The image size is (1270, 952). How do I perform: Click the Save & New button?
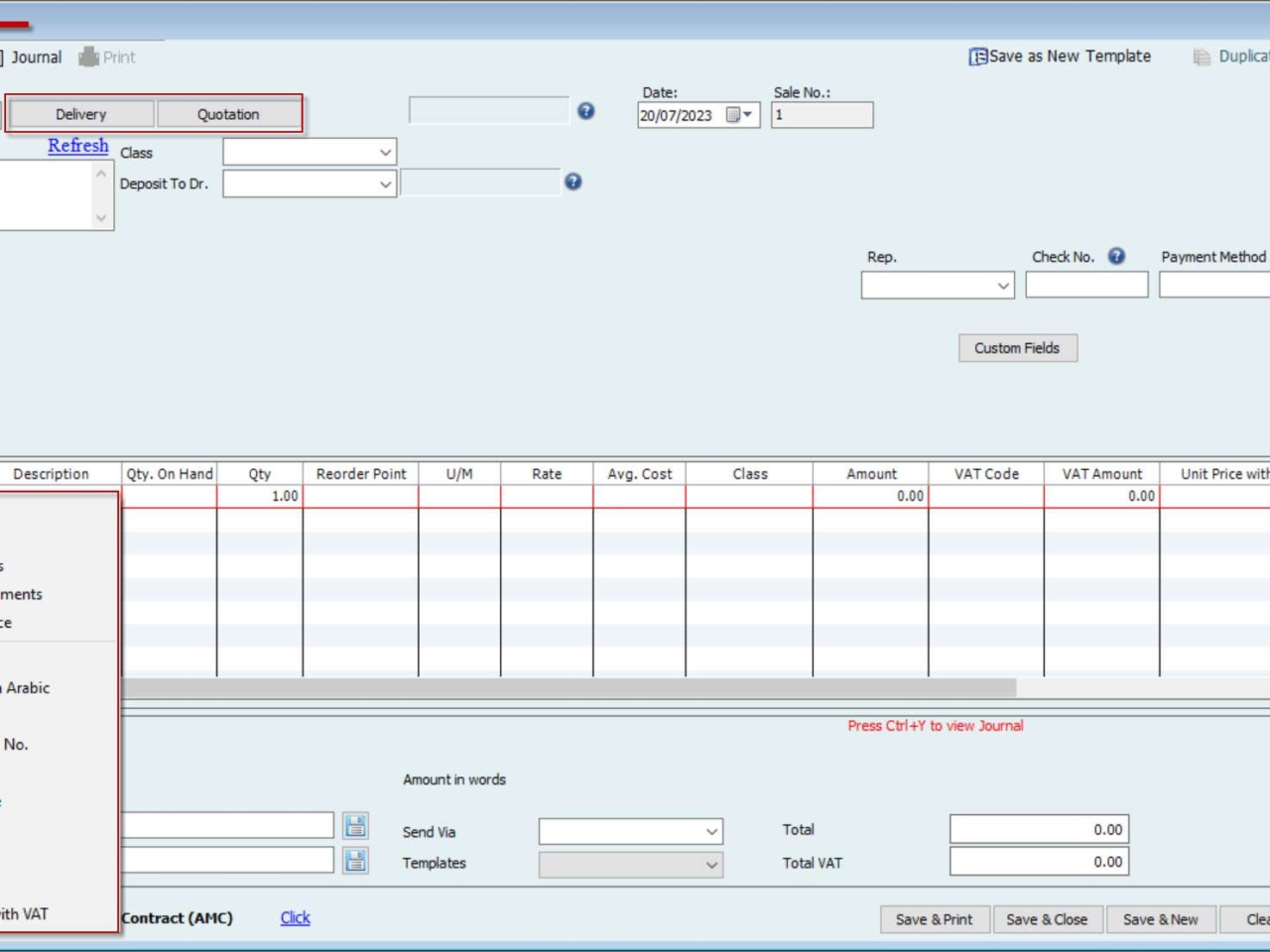1161,919
